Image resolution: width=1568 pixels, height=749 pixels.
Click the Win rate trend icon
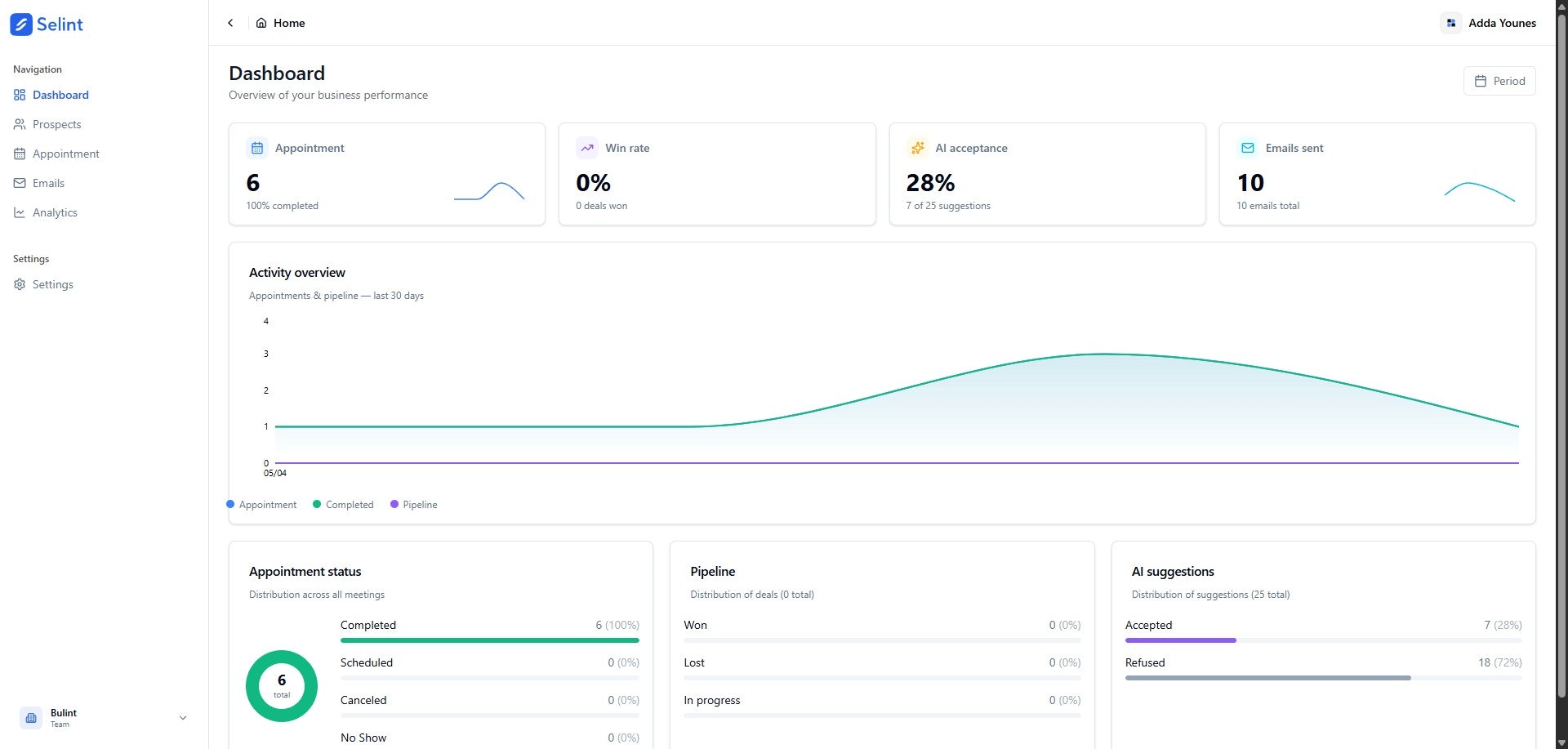click(x=587, y=148)
